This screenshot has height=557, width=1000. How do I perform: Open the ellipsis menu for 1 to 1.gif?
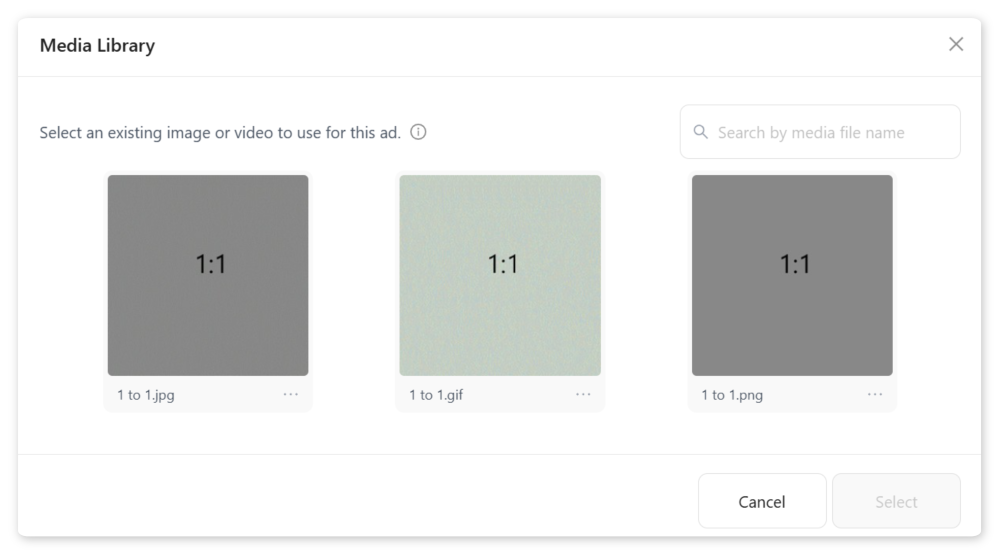(x=583, y=394)
